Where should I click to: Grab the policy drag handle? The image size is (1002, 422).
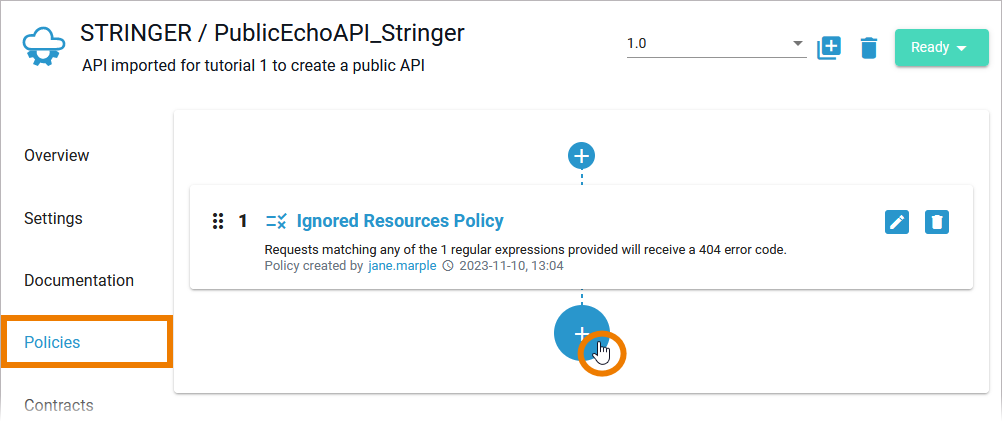tap(217, 221)
